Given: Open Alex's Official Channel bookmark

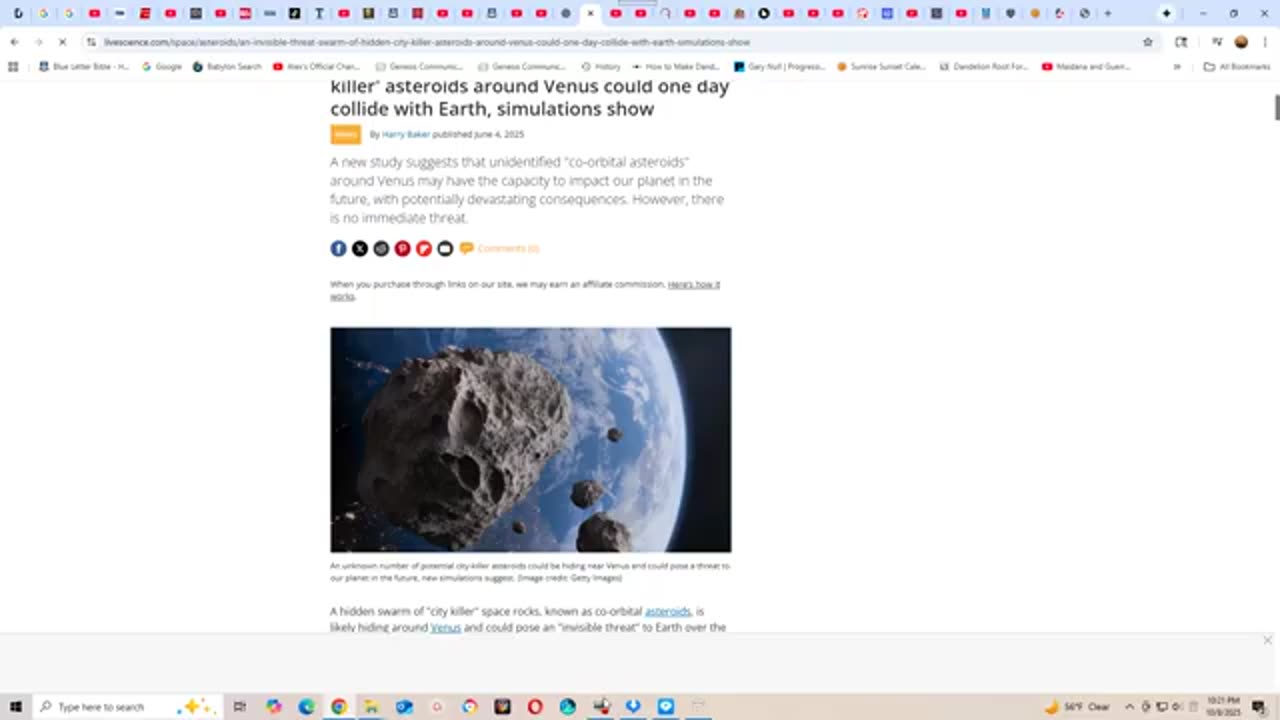Looking at the screenshot, I should 316,67.
